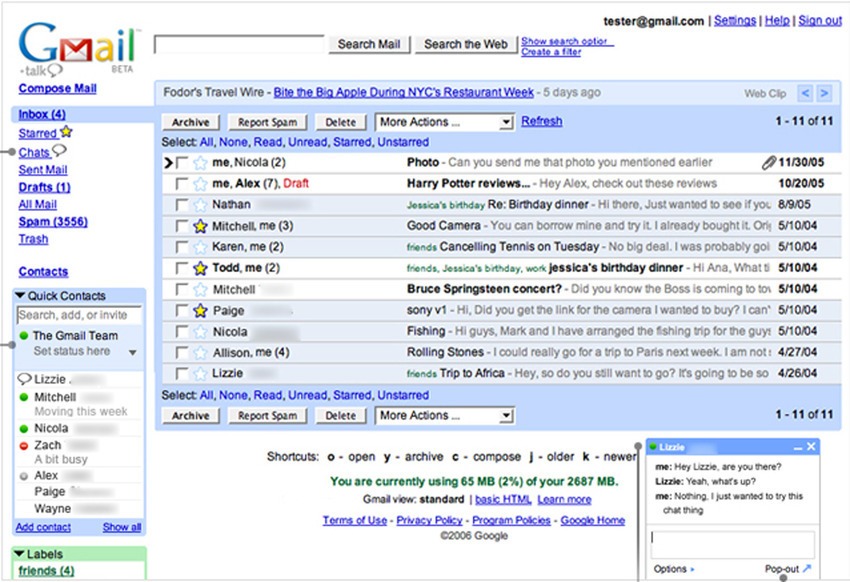
Task: Open Gmail Settings
Action: (735, 19)
